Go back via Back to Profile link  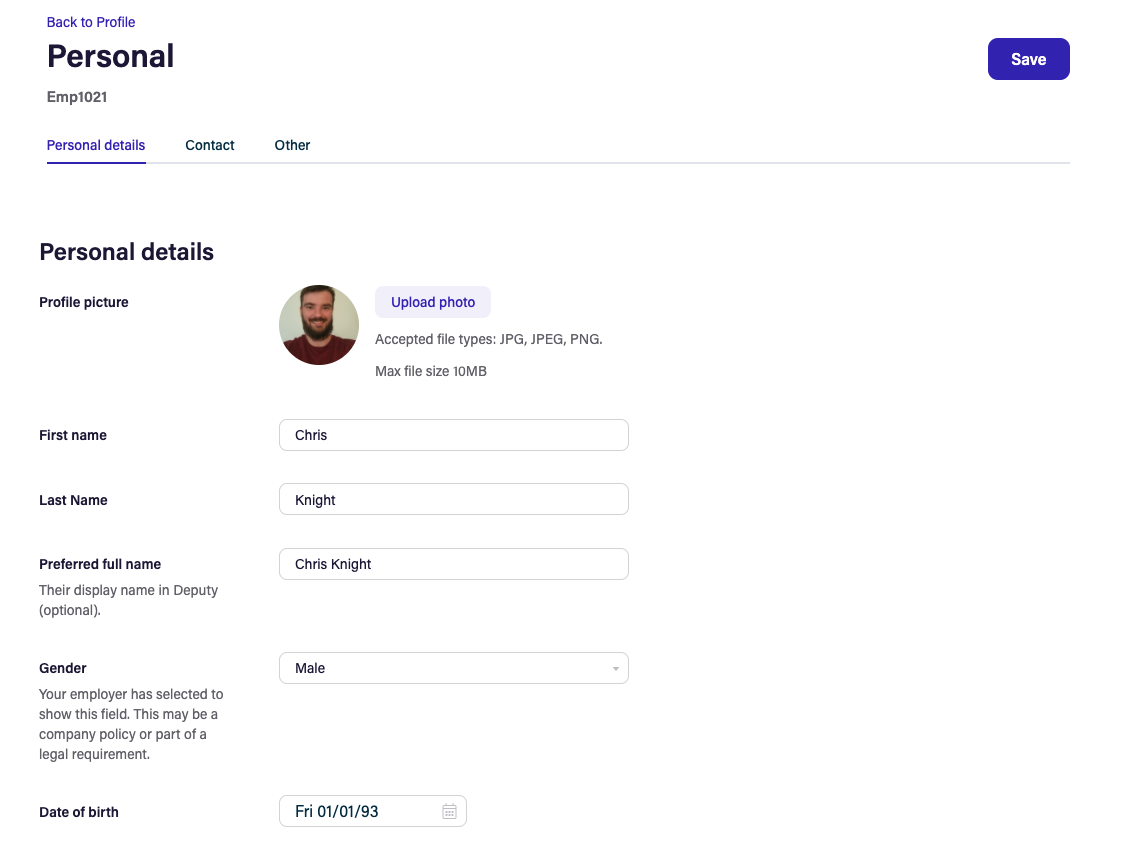click(91, 22)
